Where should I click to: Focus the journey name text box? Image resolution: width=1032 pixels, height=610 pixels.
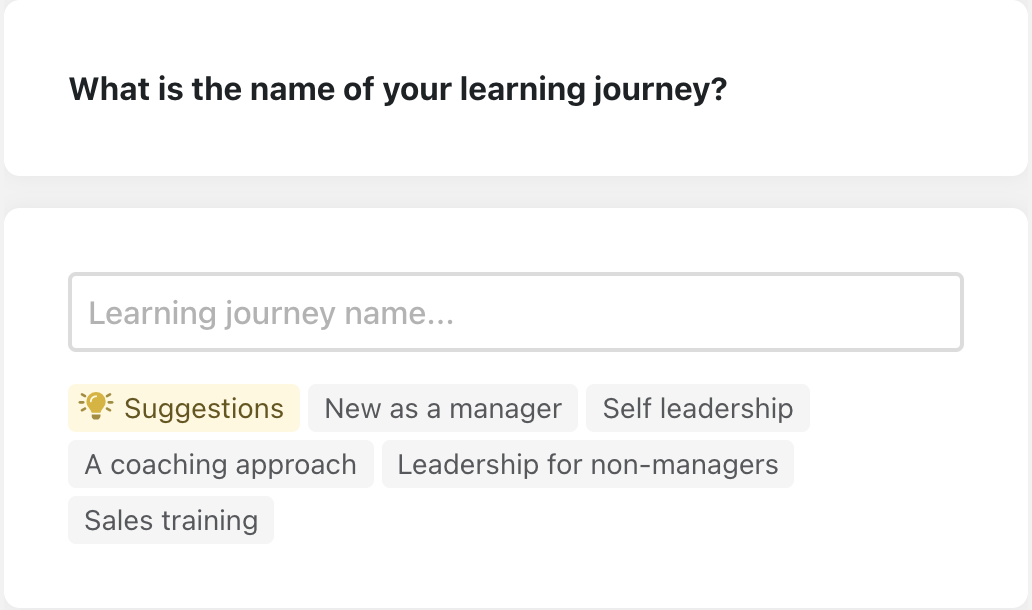[x=515, y=313]
